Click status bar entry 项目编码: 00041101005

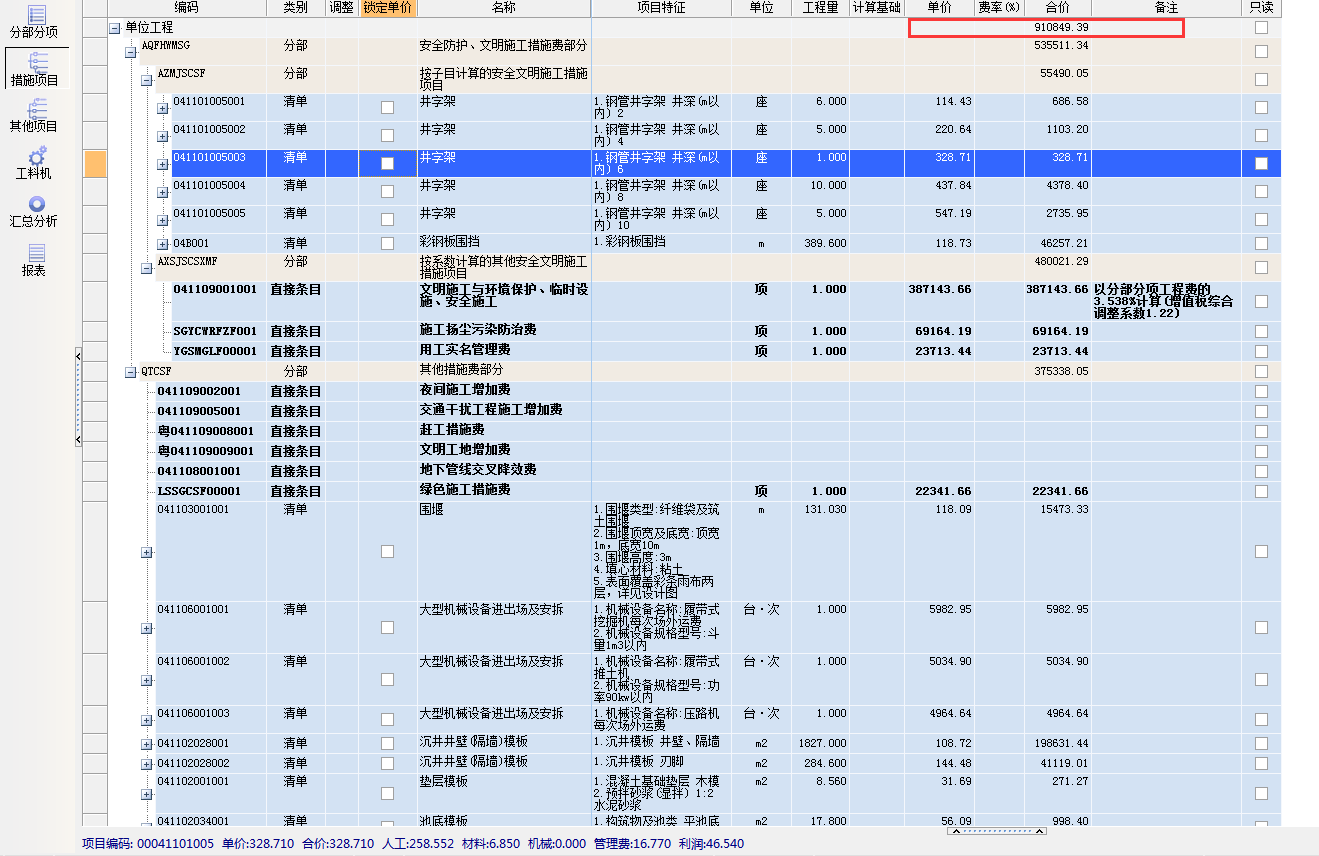coord(148,844)
